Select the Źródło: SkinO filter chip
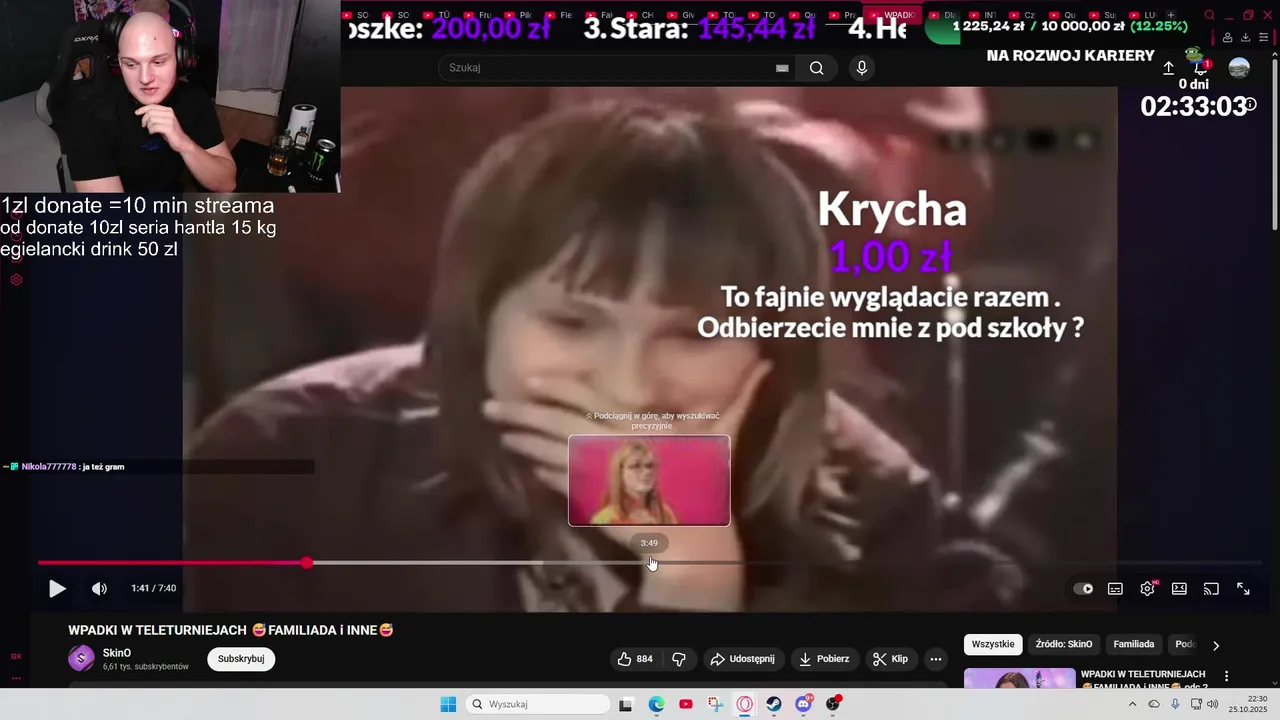The height and width of the screenshot is (720, 1280). pos(1064,644)
